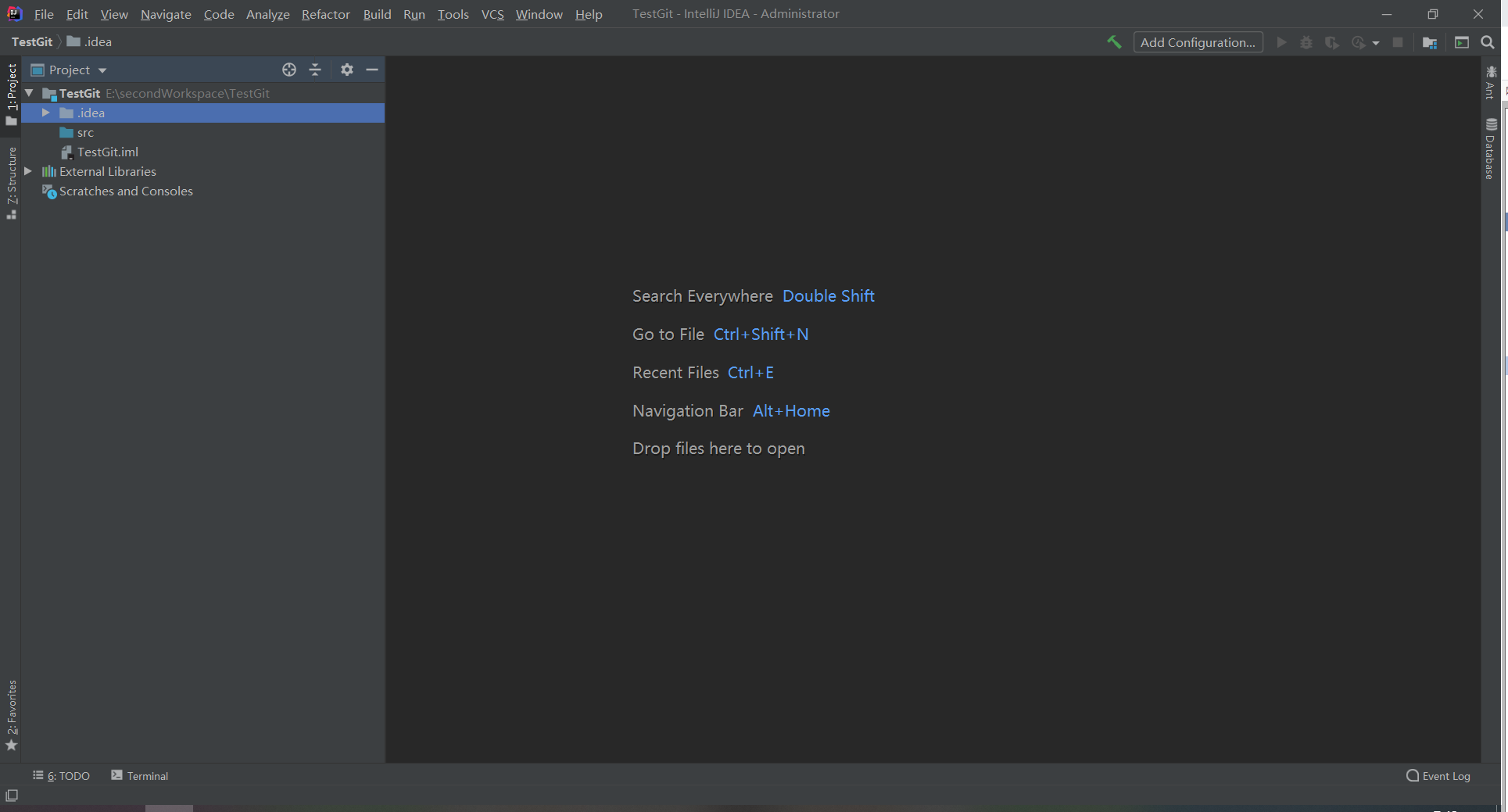
Task: Click Add Configuration button
Action: (x=1198, y=42)
